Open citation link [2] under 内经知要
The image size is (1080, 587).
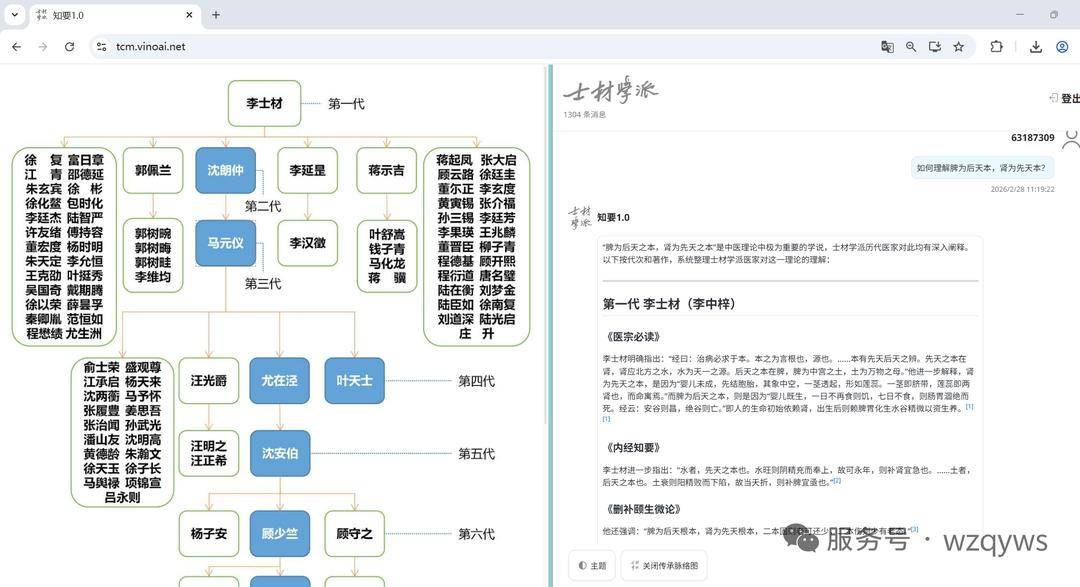point(837,481)
